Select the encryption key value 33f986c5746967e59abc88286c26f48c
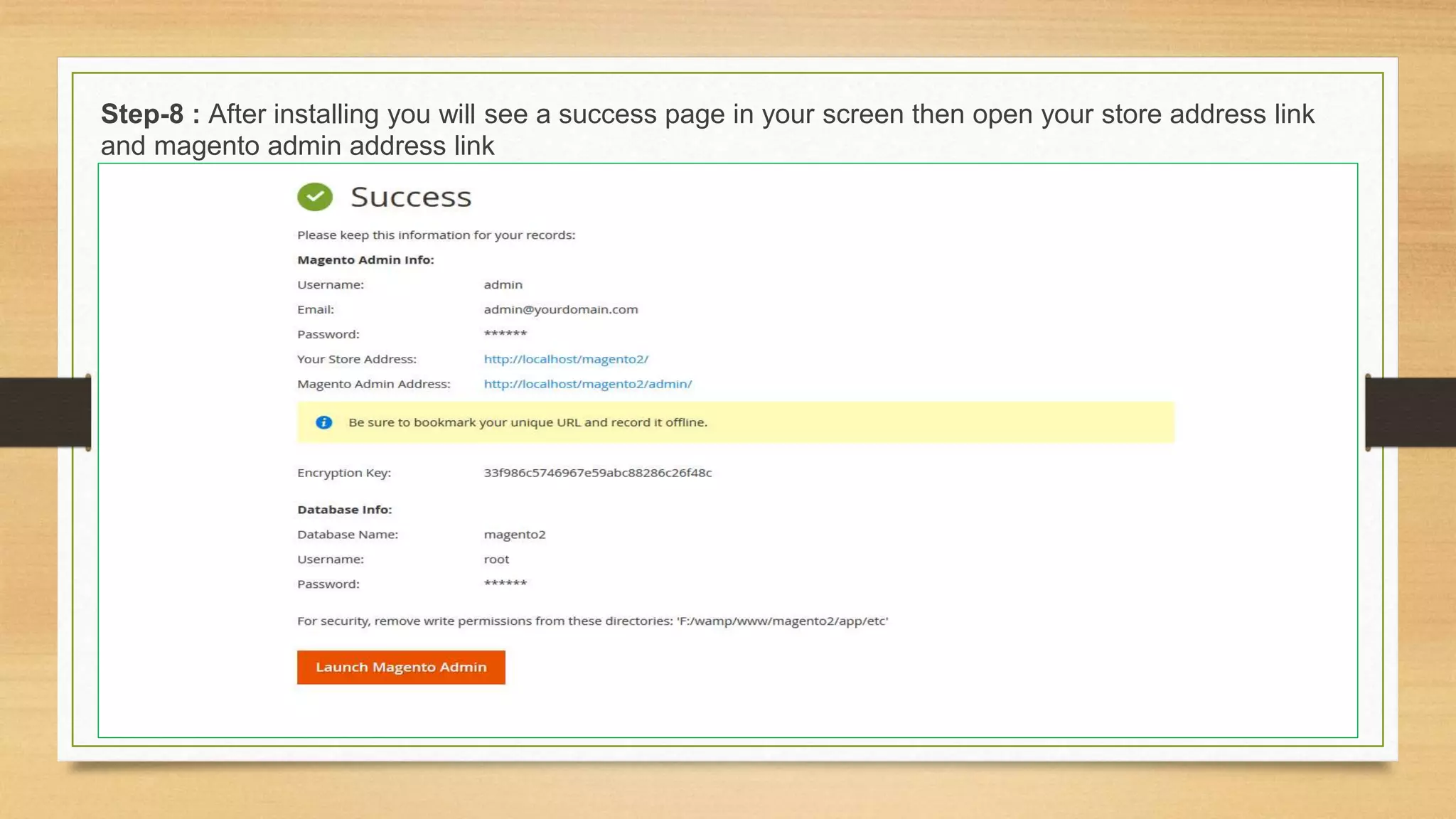Viewport: 1456px width, 819px height. pyautogui.click(x=598, y=473)
